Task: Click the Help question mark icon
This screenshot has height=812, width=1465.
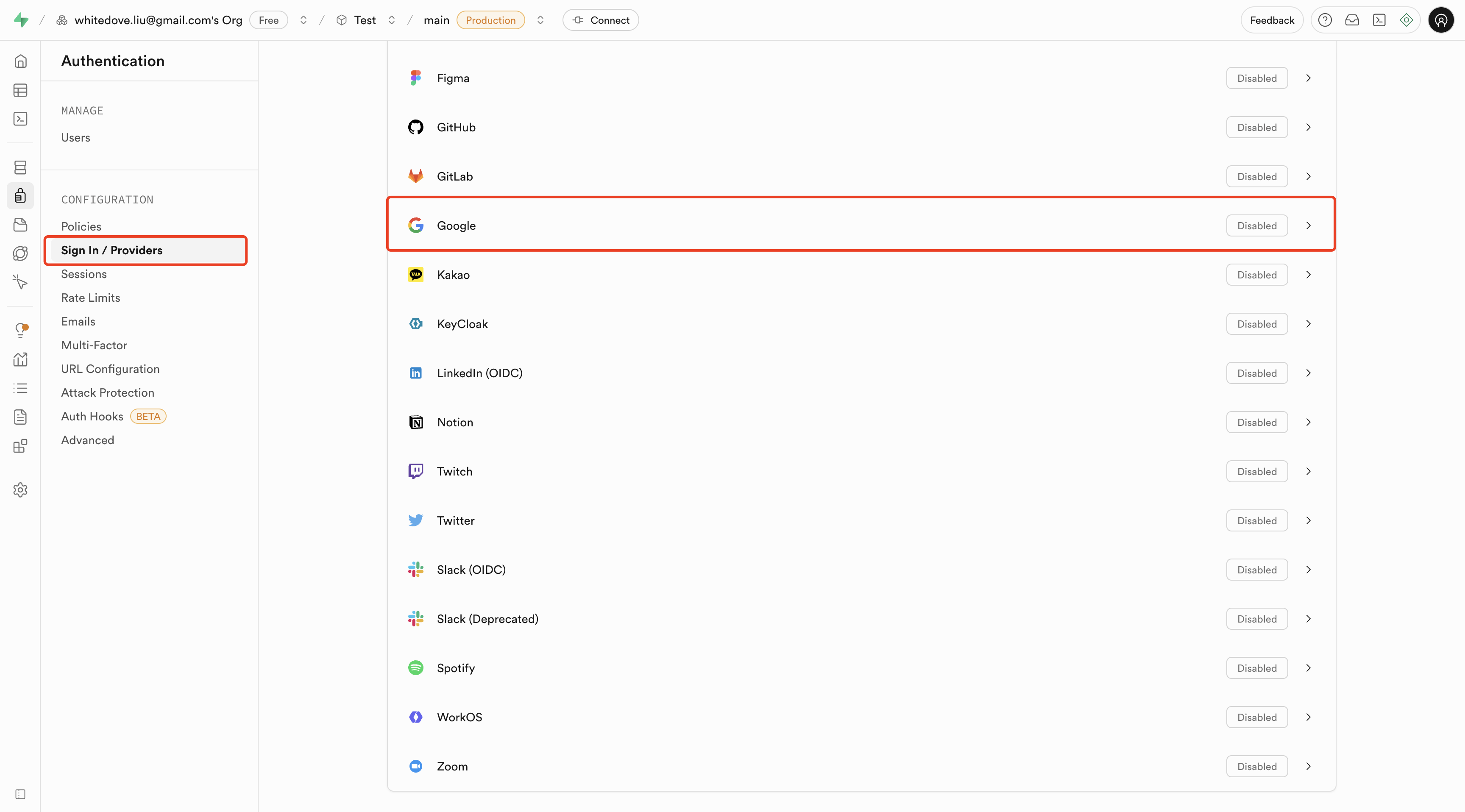Action: click(1325, 20)
